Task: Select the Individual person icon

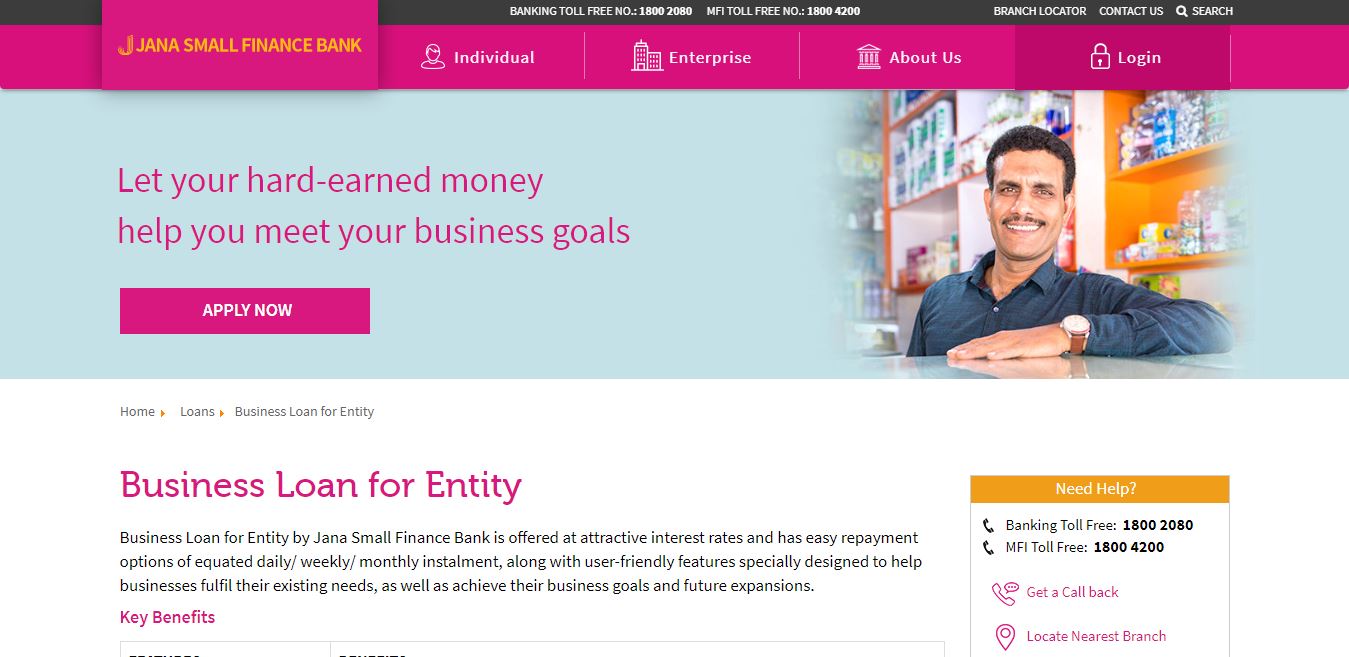Action: (x=433, y=56)
